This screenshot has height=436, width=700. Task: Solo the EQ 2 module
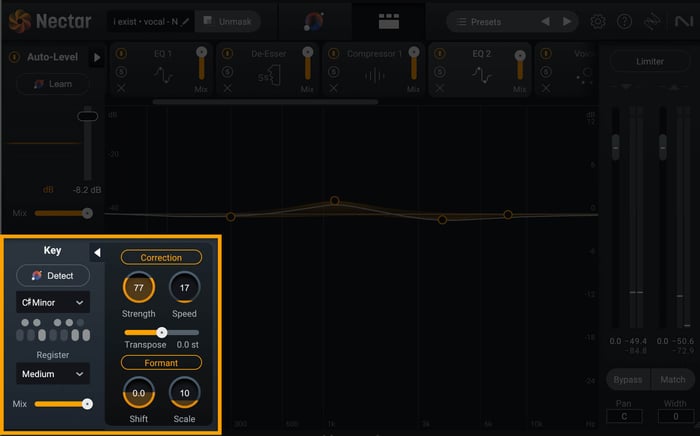click(440, 71)
